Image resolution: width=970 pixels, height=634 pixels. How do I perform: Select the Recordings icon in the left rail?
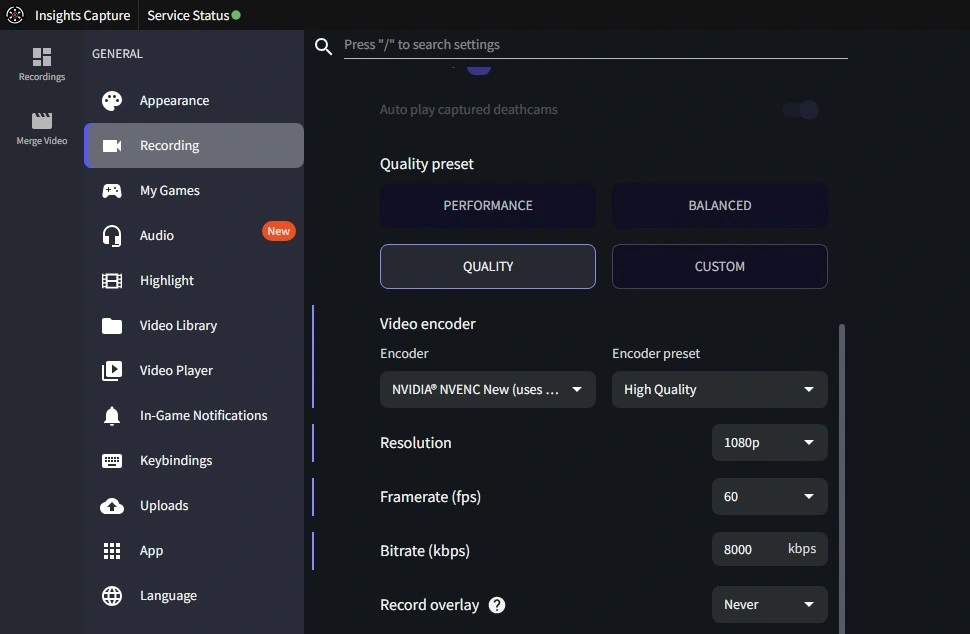41,57
